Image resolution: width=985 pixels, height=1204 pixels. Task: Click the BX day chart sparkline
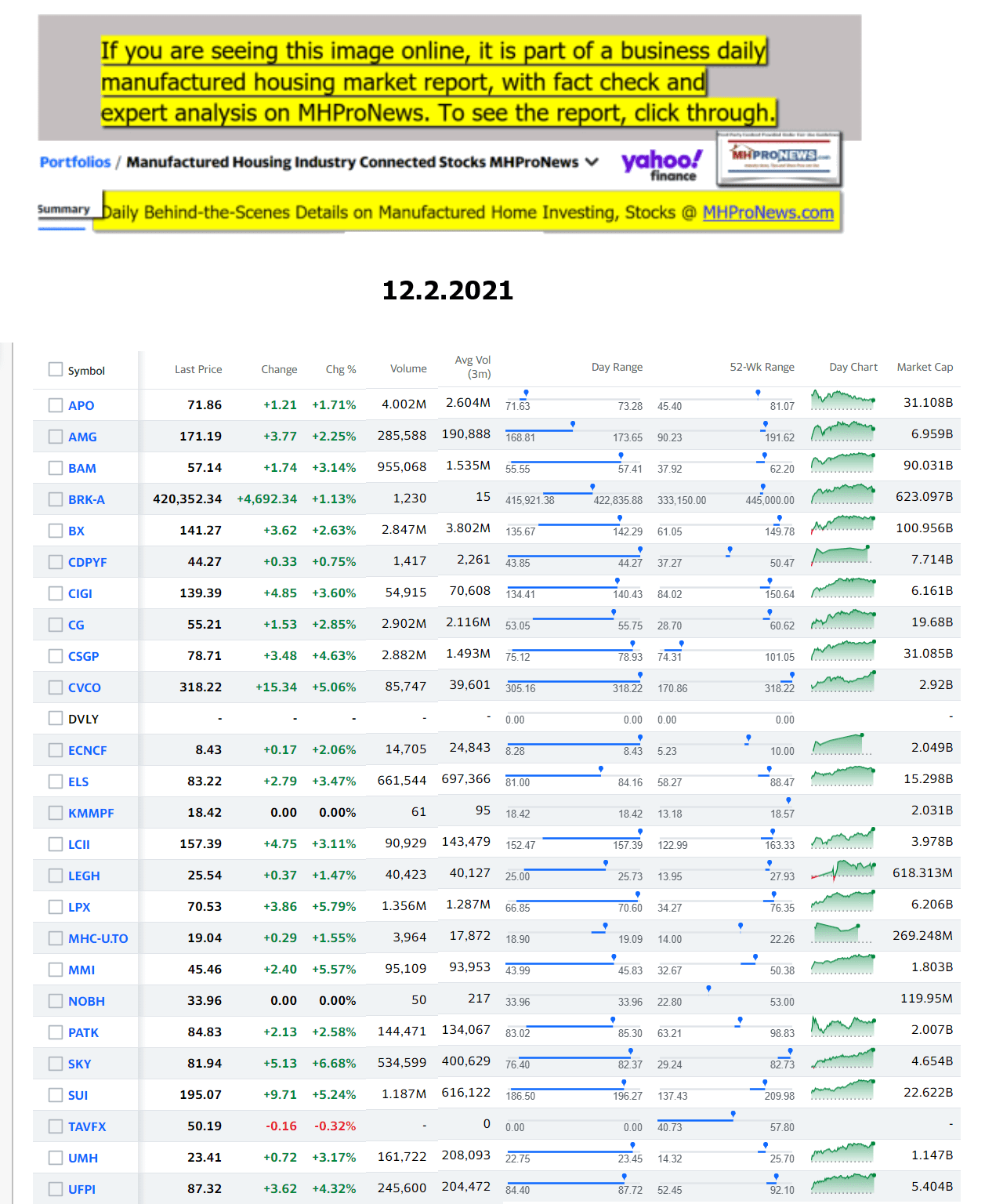pyautogui.click(x=843, y=526)
